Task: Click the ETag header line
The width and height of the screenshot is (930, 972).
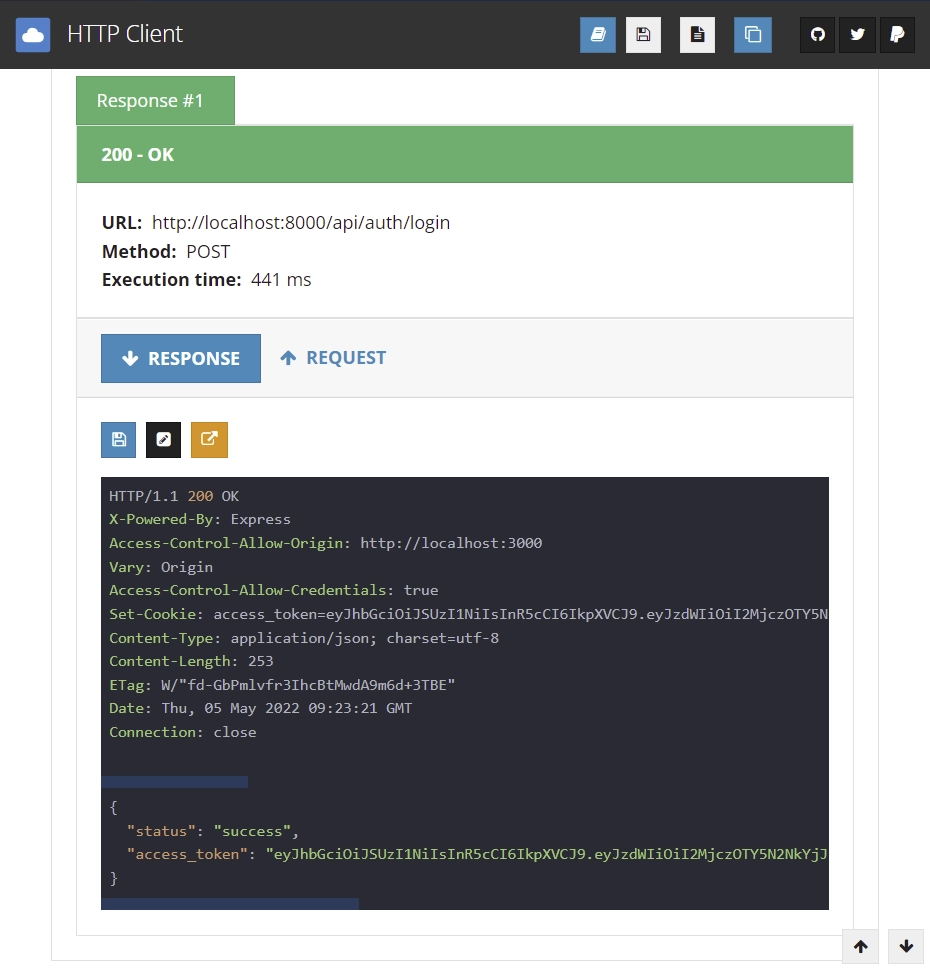Action: tap(282, 685)
